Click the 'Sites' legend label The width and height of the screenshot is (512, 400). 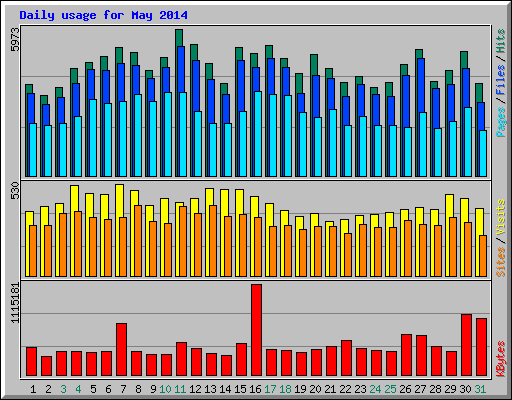coord(500,262)
